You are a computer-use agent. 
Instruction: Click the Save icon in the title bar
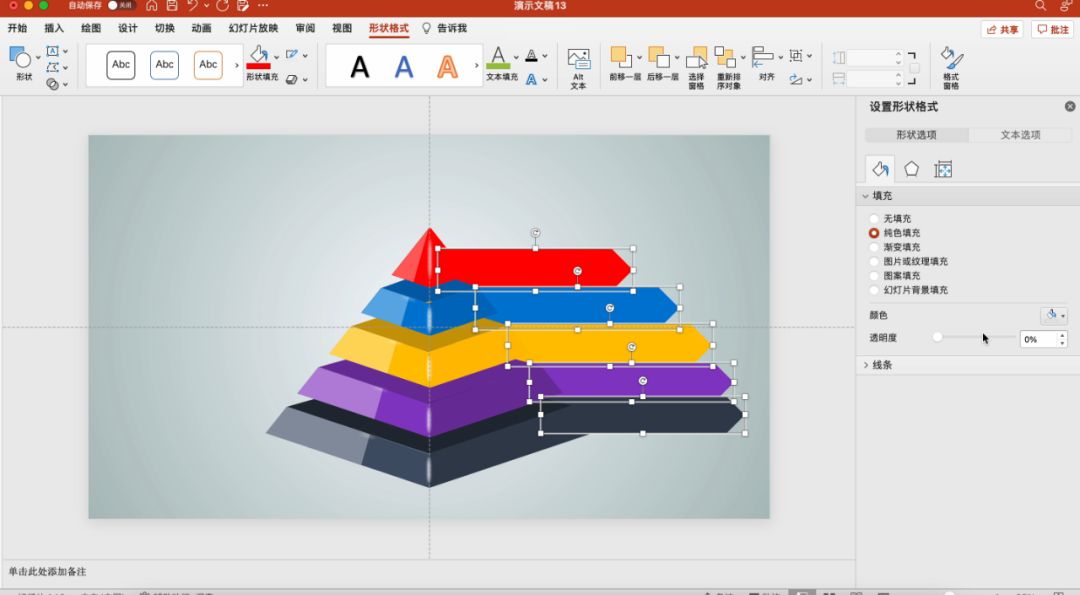click(171, 6)
